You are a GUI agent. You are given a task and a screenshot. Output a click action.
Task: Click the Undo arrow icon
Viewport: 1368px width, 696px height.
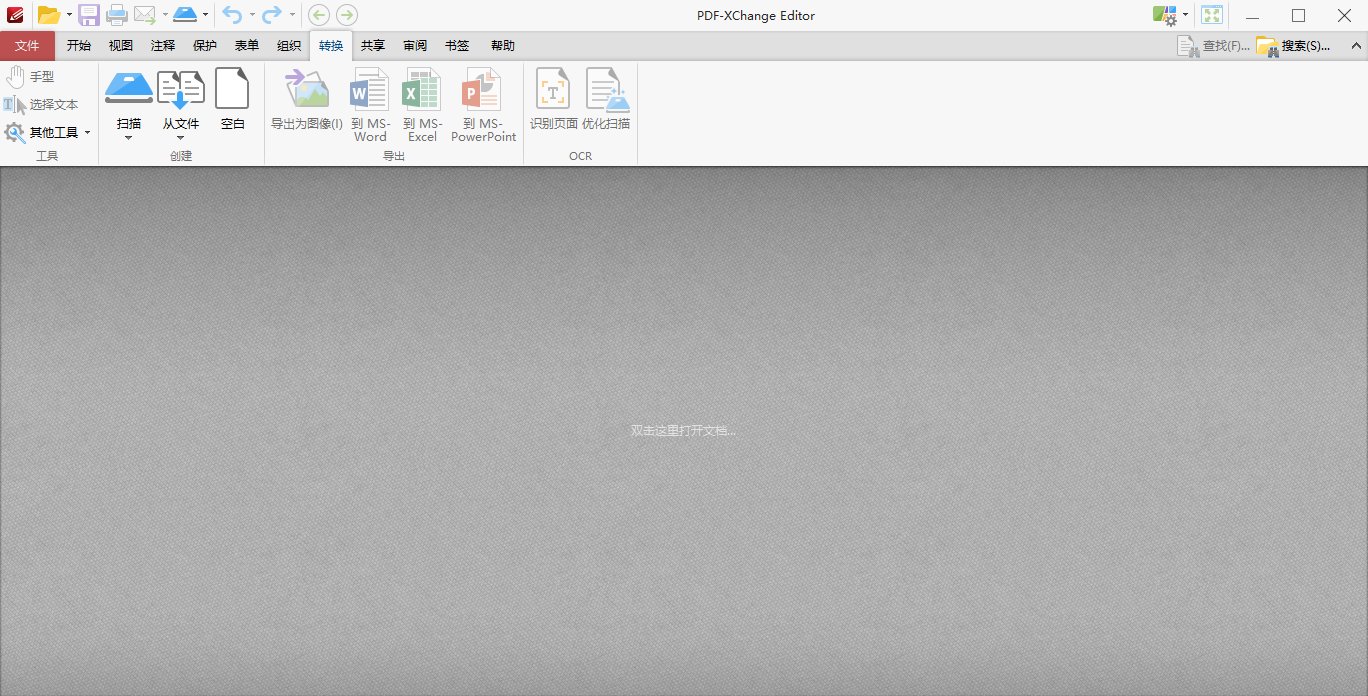pos(233,15)
